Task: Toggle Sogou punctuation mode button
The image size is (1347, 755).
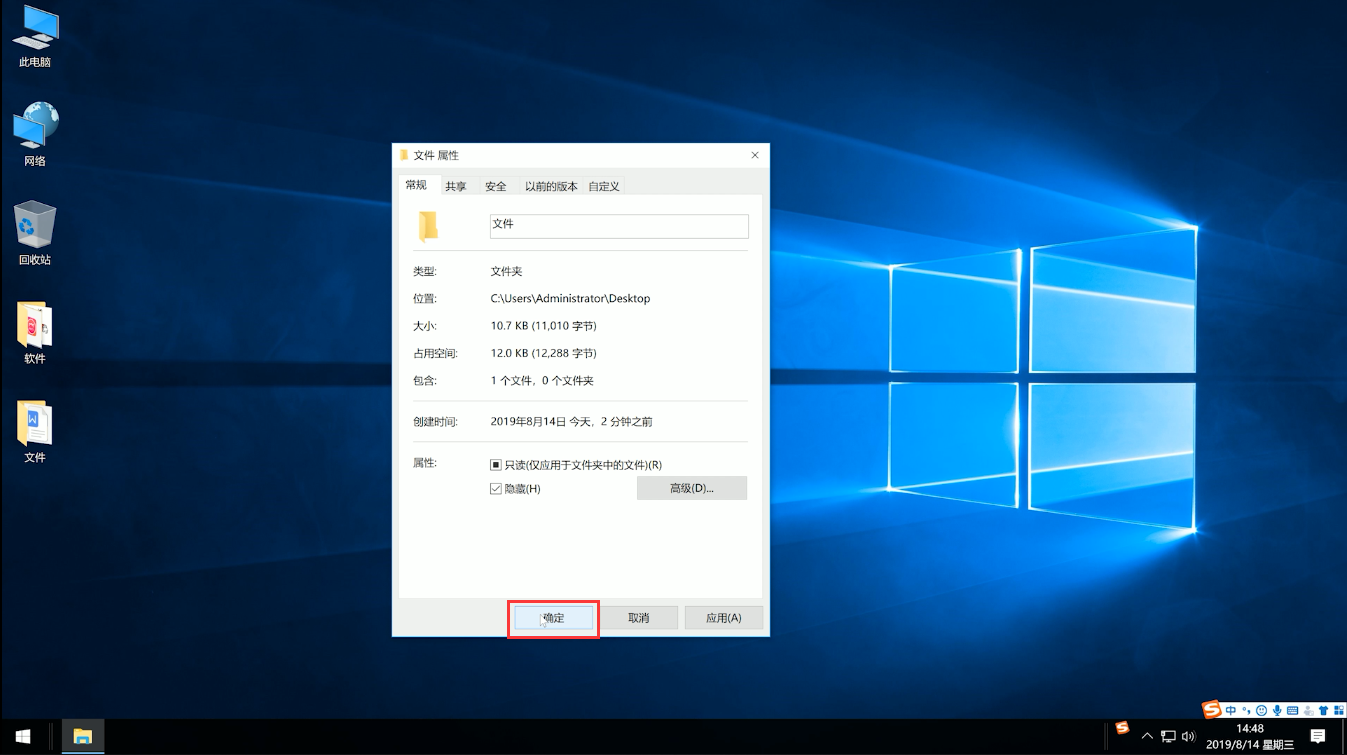Action: [1246, 710]
